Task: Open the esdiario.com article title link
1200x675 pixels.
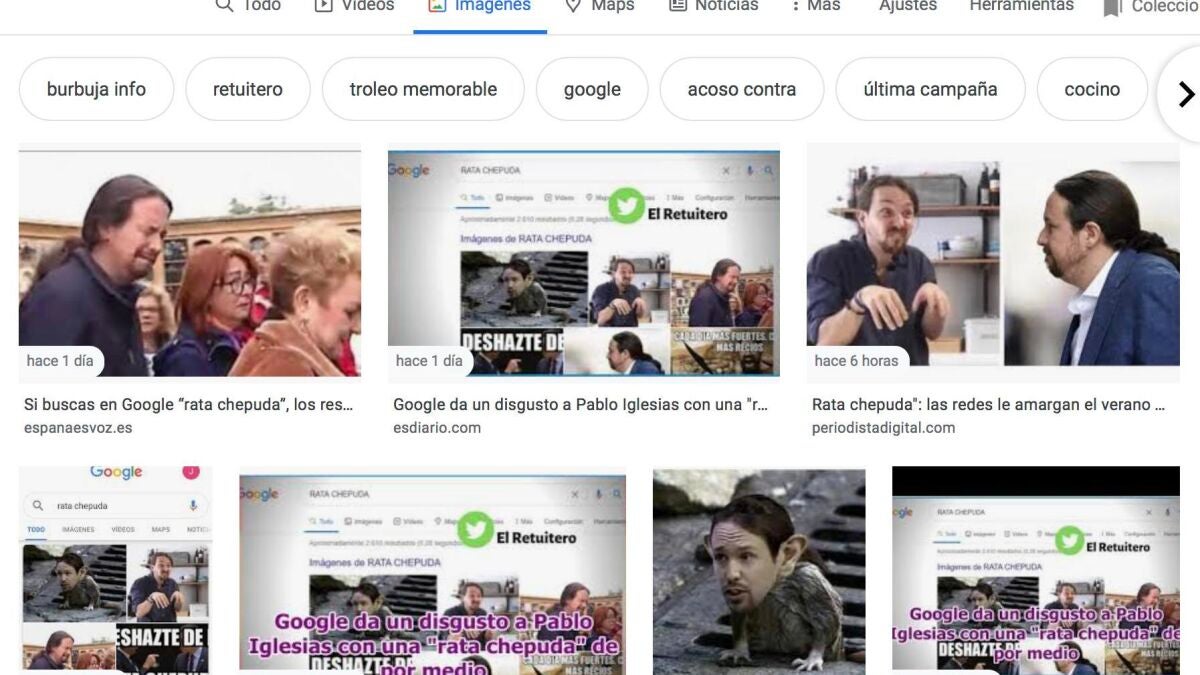Action: point(580,405)
